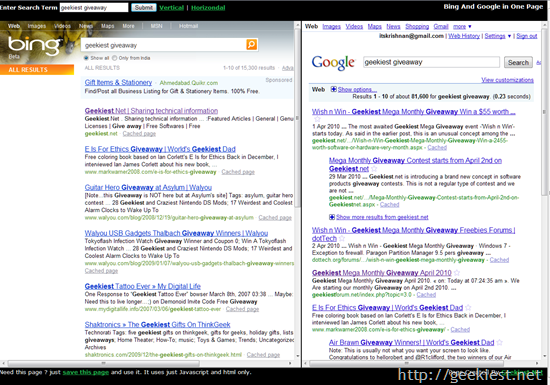Open Cached page for Geekiest.Net Bing result
The image size is (550, 385).
click(x=139, y=134)
